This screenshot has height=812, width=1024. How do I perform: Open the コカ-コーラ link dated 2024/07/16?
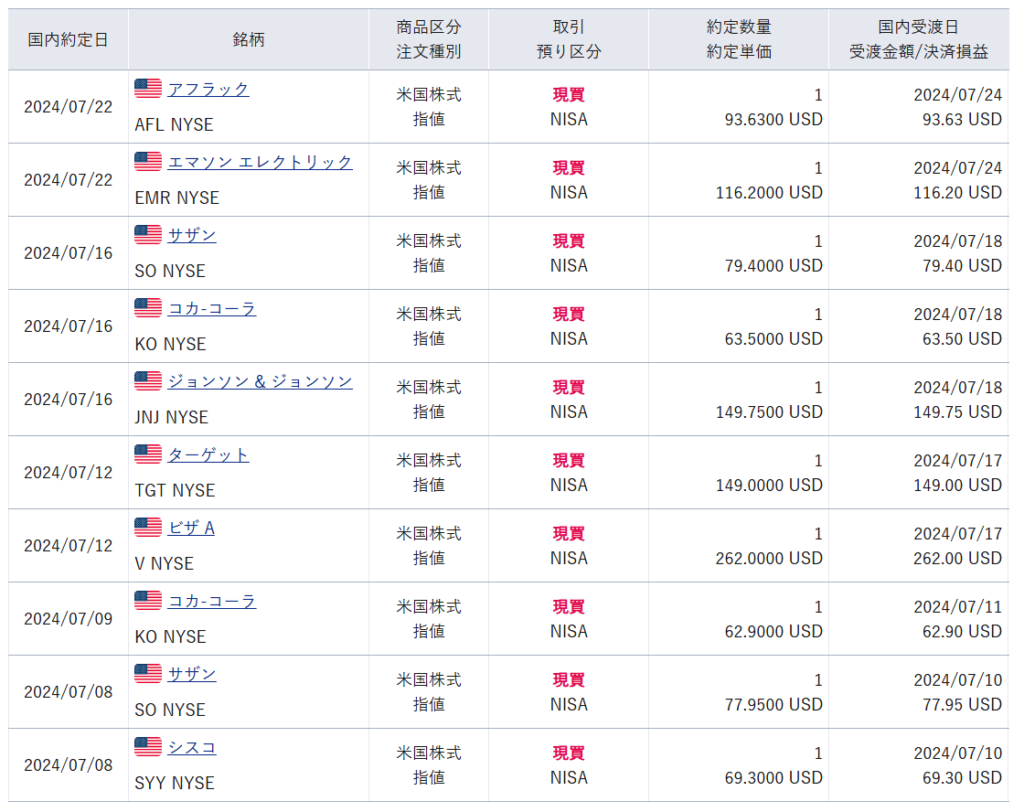coord(212,308)
